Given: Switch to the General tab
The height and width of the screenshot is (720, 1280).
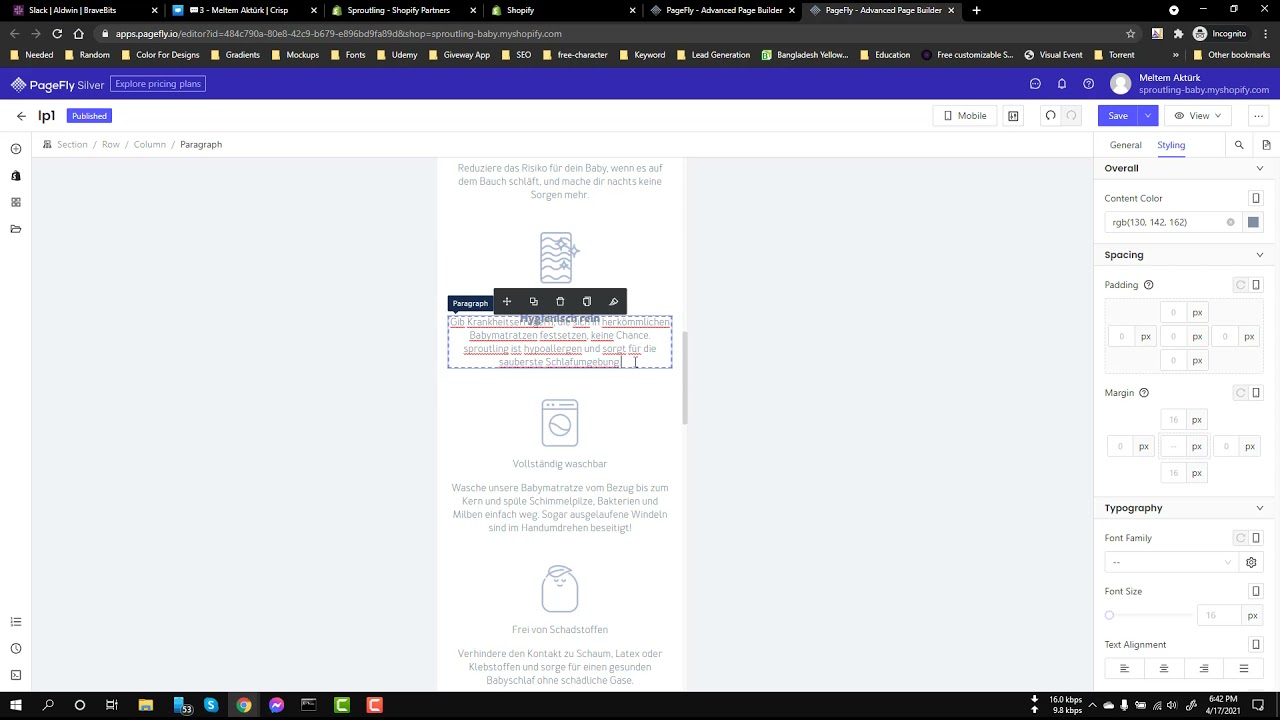Looking at the screenshot, I should pos(1125,145).
